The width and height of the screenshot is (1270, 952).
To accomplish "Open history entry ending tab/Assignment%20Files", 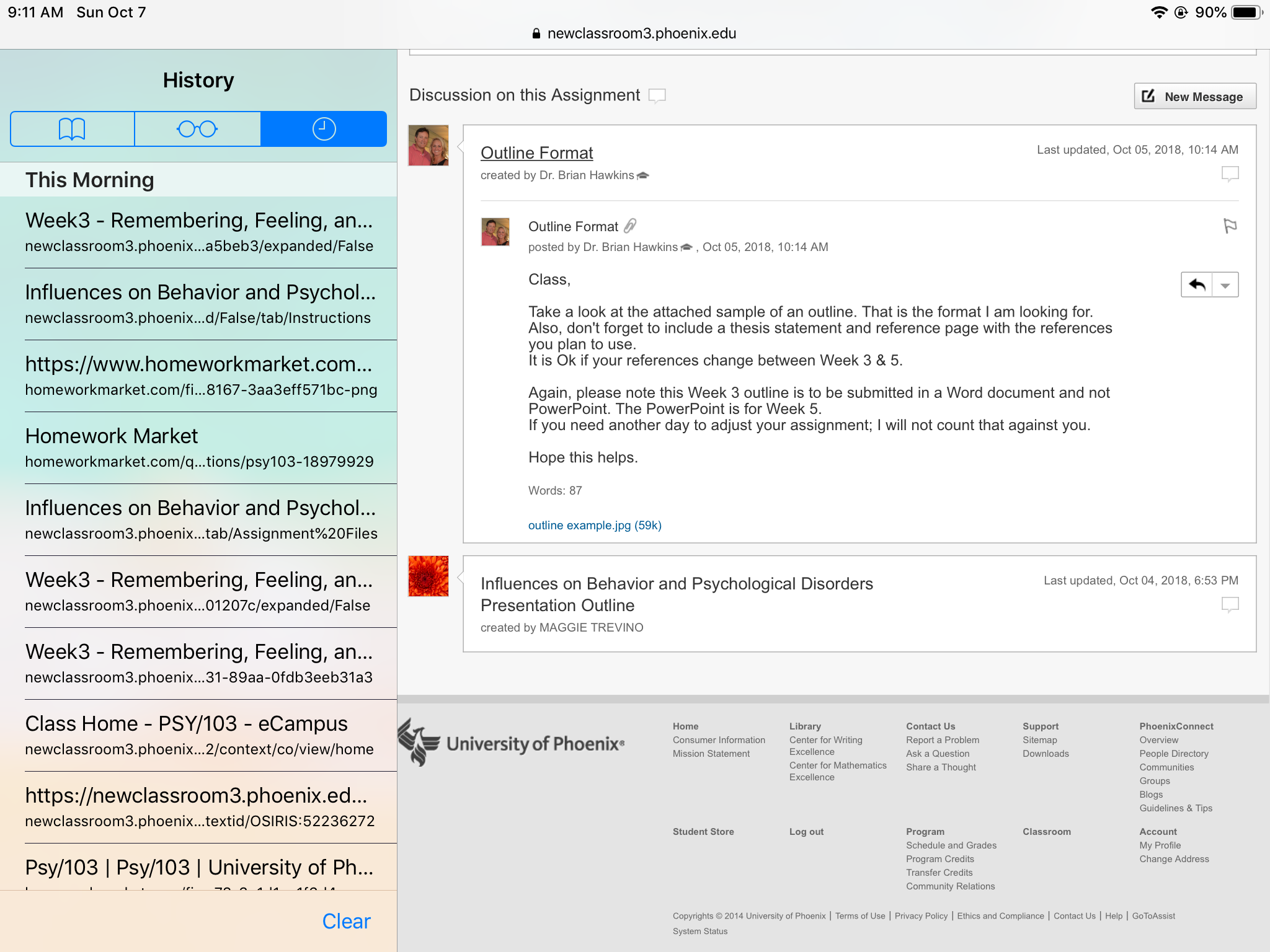I will click(x=198, y=520).
